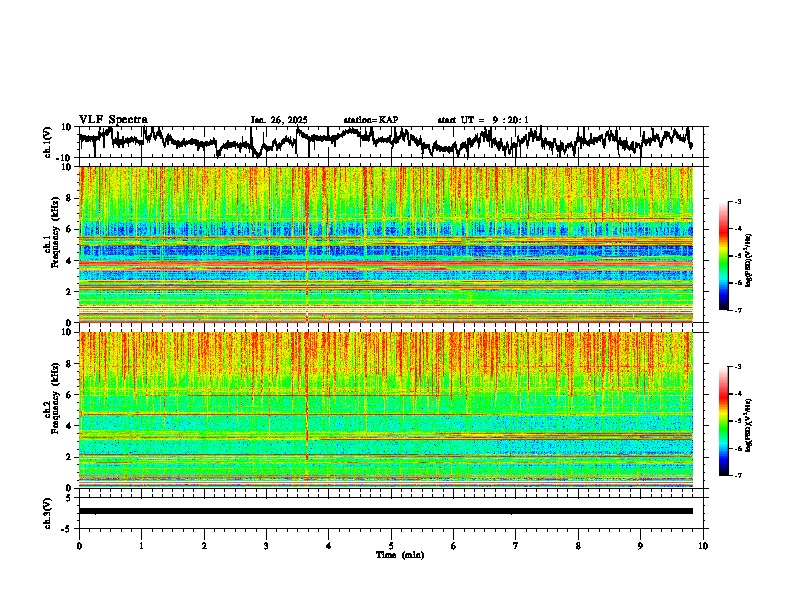The width and height of the screenshot is (792, 612).
Task: Click the ch.3(V) axis label
Action: coord(48,514)
